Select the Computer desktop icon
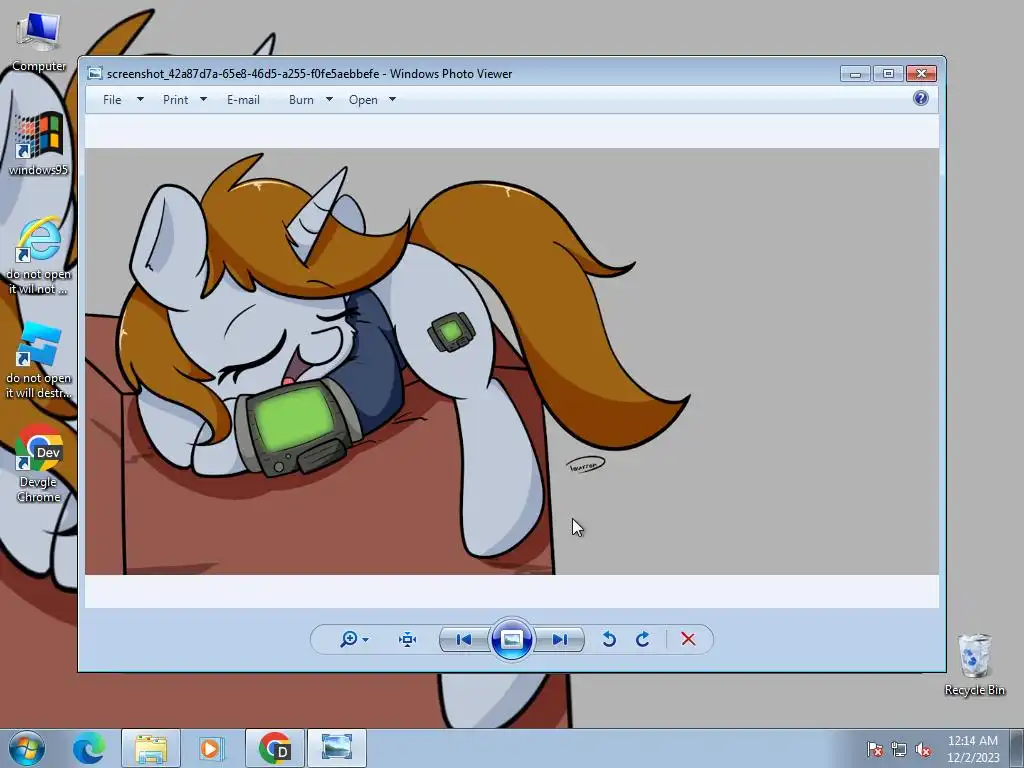Viewport: 1024px width, 768px height. tap(39, 42)
